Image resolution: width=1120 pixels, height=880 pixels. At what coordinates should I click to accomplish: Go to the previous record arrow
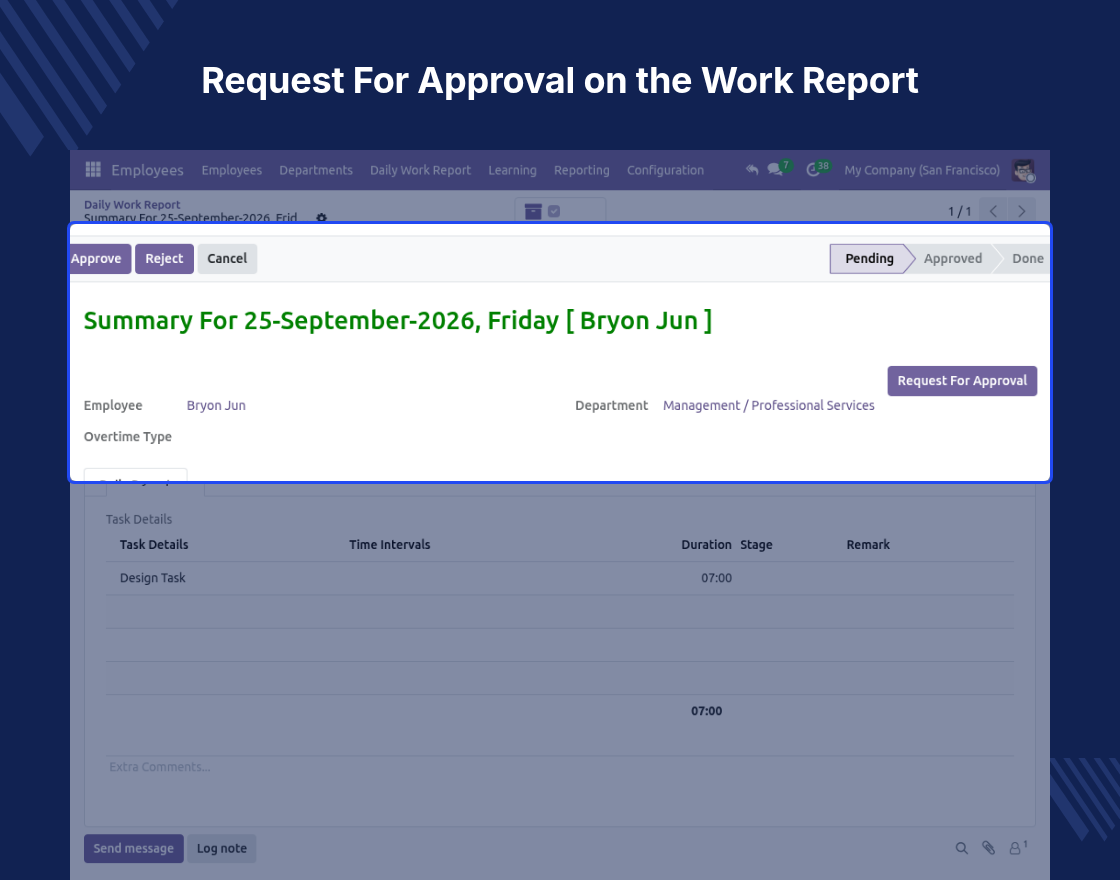click(x=993, y=211)
